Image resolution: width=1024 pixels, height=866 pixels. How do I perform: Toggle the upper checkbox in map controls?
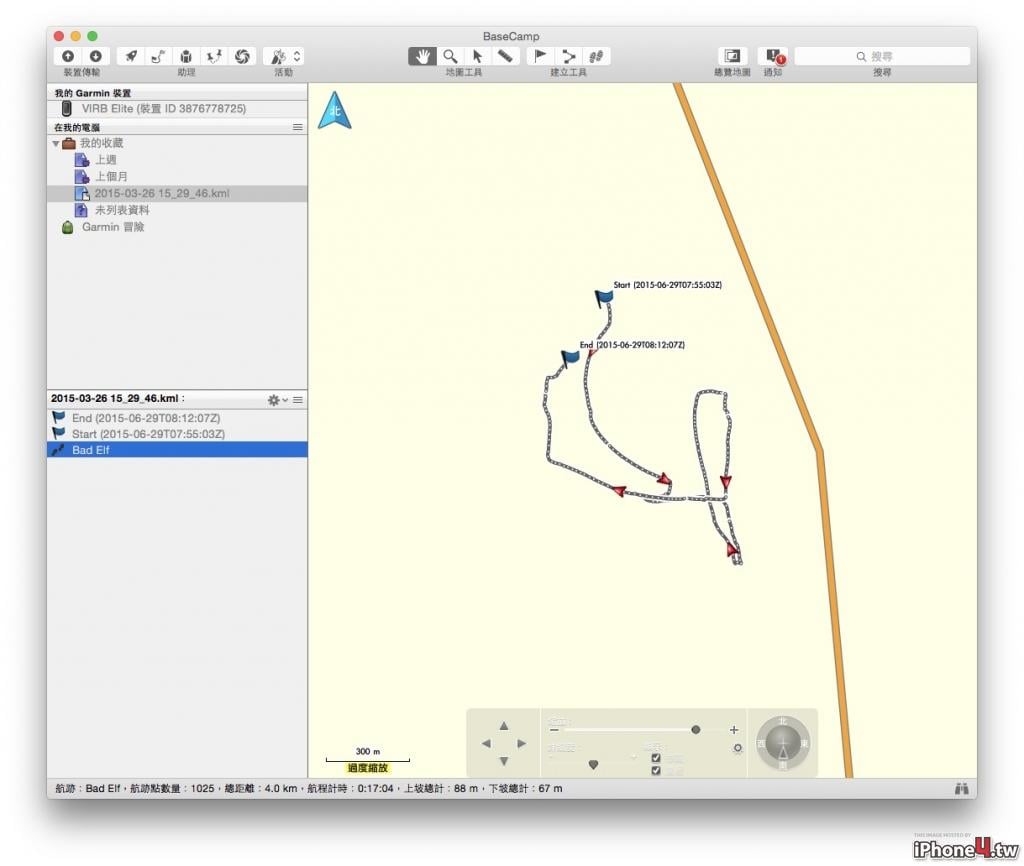656,758
